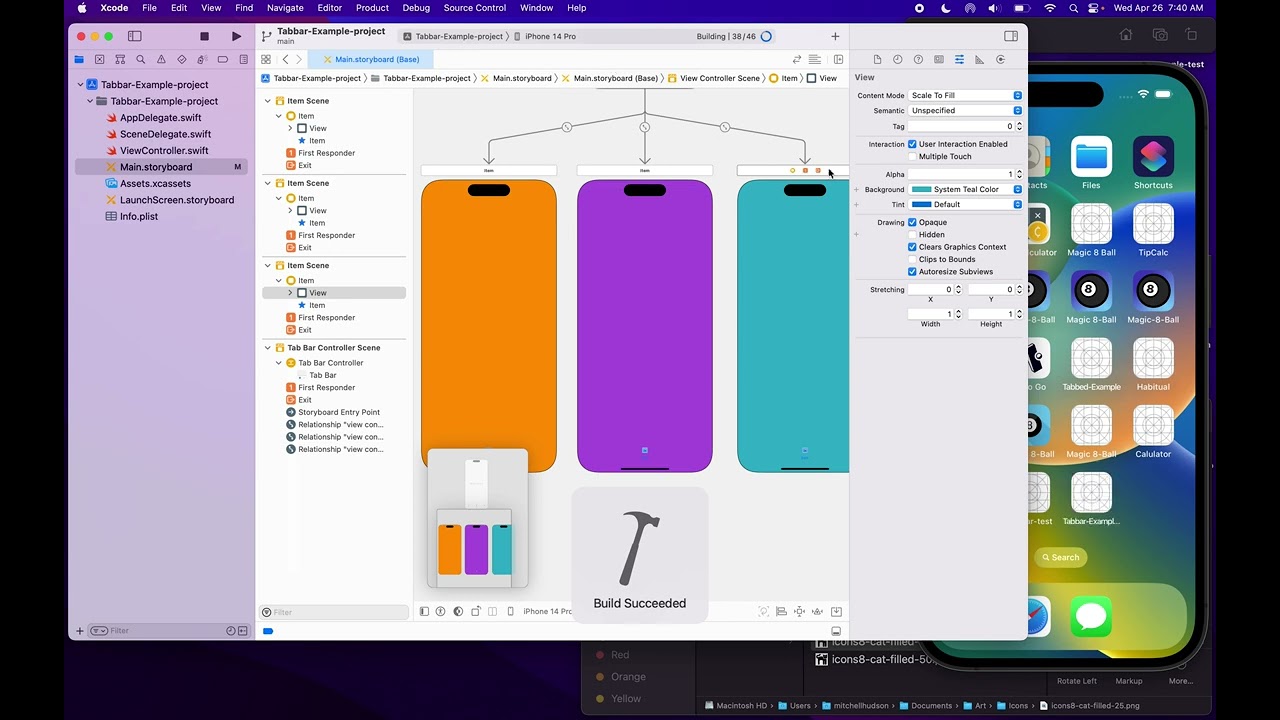Select the Main.storyboard (Base) editor tab
This screenshot has height=720, width=1280.
point(372,59)
